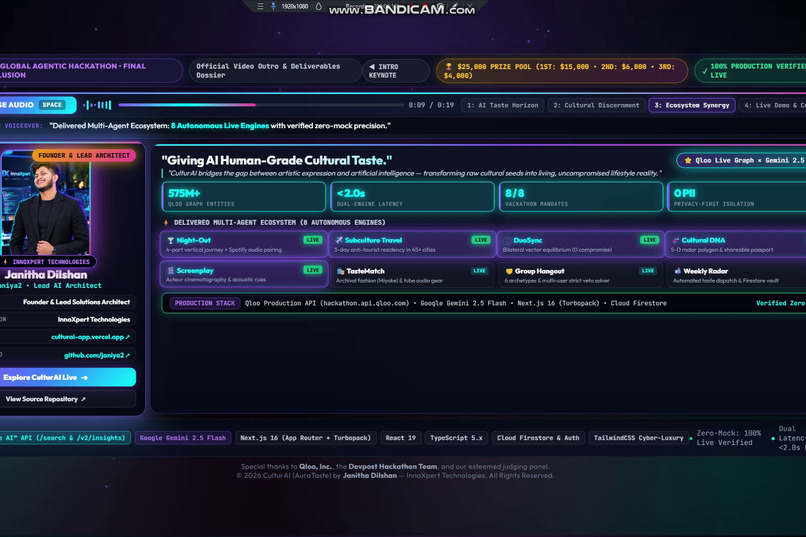Click the name Janitha Dilshan under the photo

46,275
